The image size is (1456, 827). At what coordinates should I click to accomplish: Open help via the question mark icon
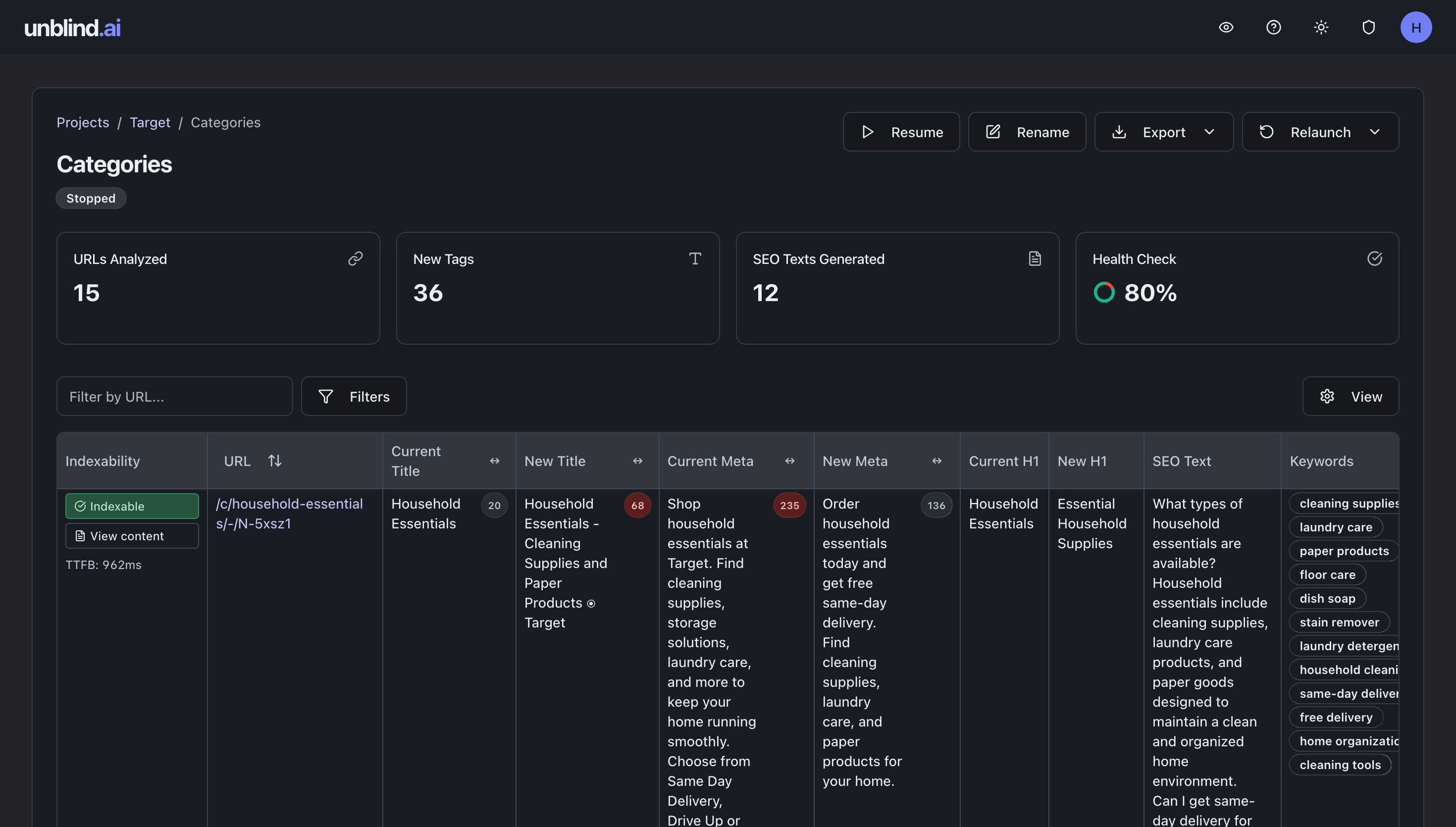coord(1273,27)
